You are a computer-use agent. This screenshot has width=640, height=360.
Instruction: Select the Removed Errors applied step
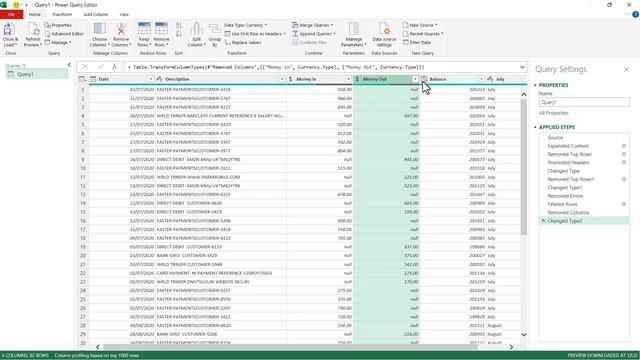(565, 196)
